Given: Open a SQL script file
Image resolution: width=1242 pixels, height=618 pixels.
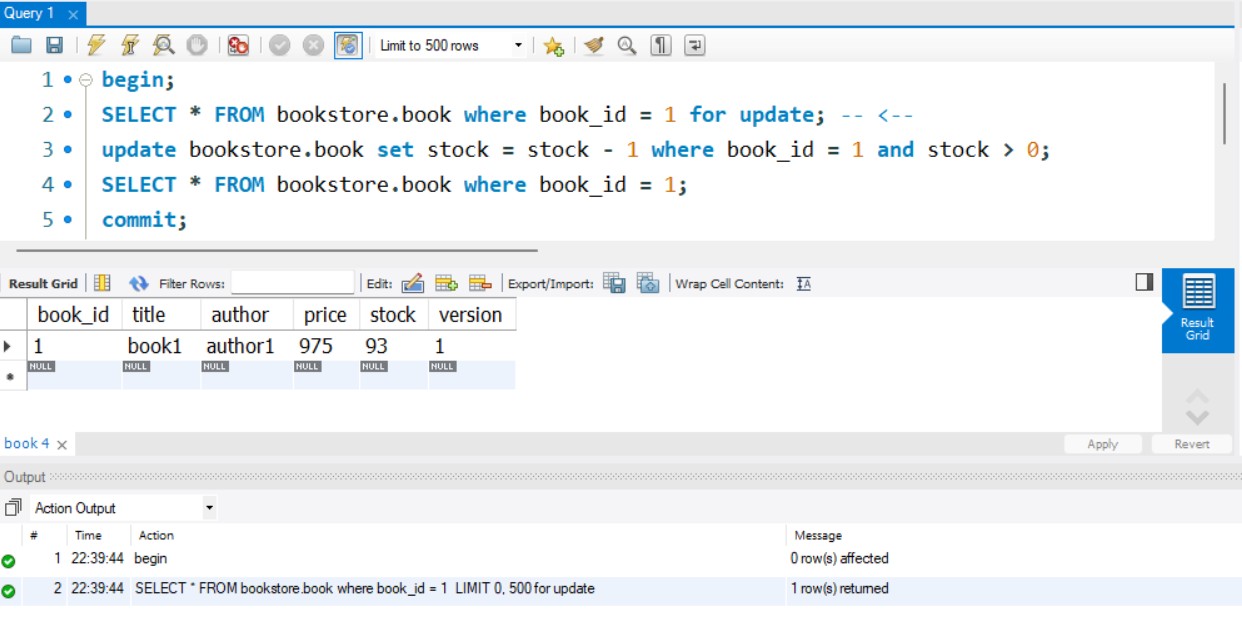Looking at the screenshot, I should coord(21,45).
